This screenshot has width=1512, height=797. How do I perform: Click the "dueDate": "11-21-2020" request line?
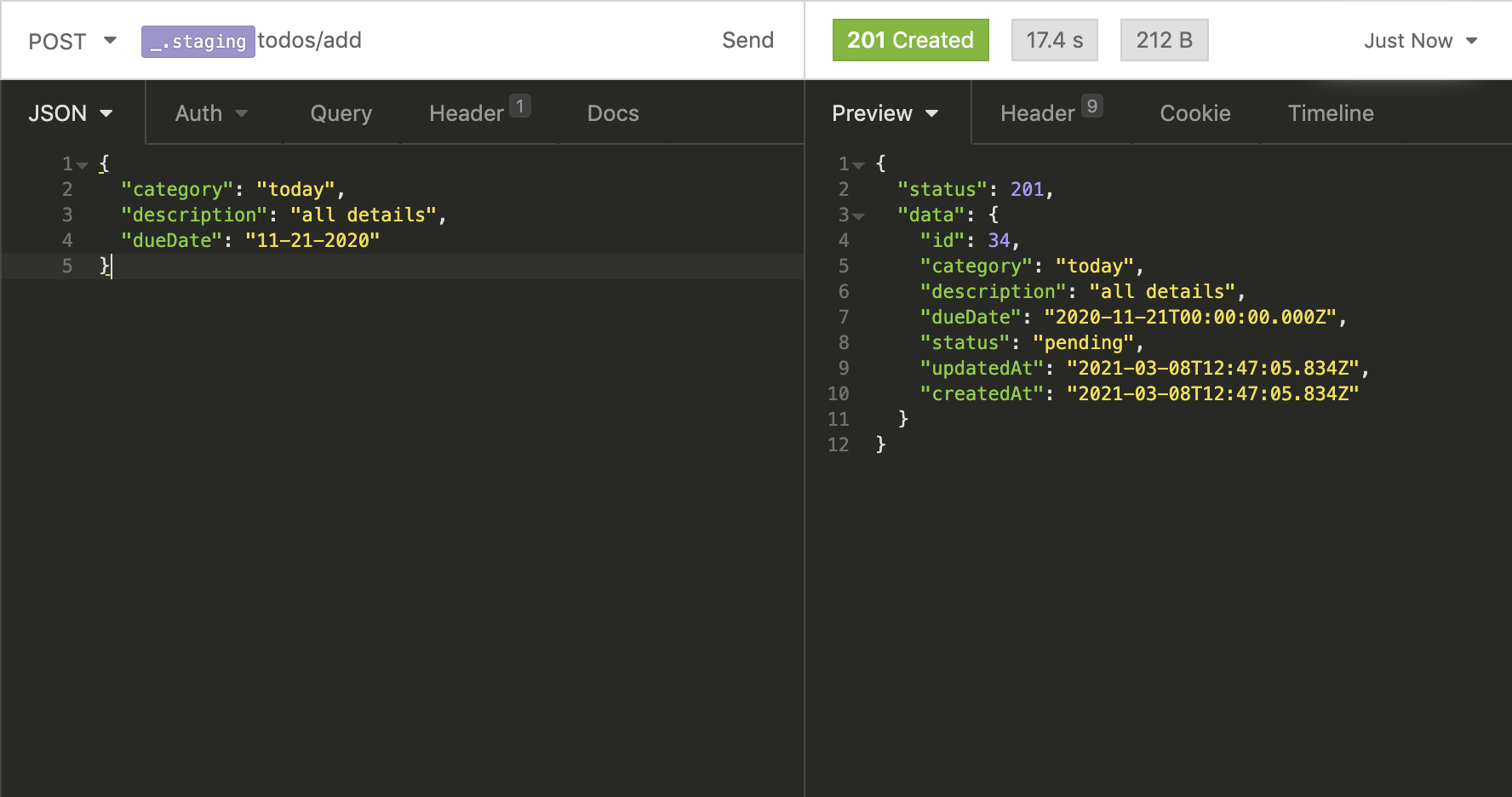(250, 240)
